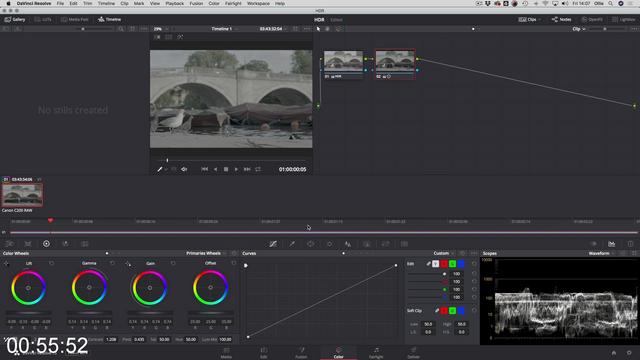
Task: Play forward in the viewer
Action: coord(236,169)
